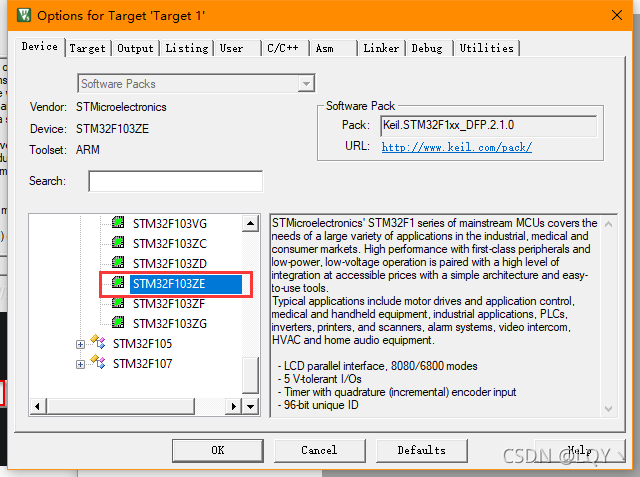640x477 pixels.
Task: Expand the STM32F105 tree node
Action: click(80, 344)
